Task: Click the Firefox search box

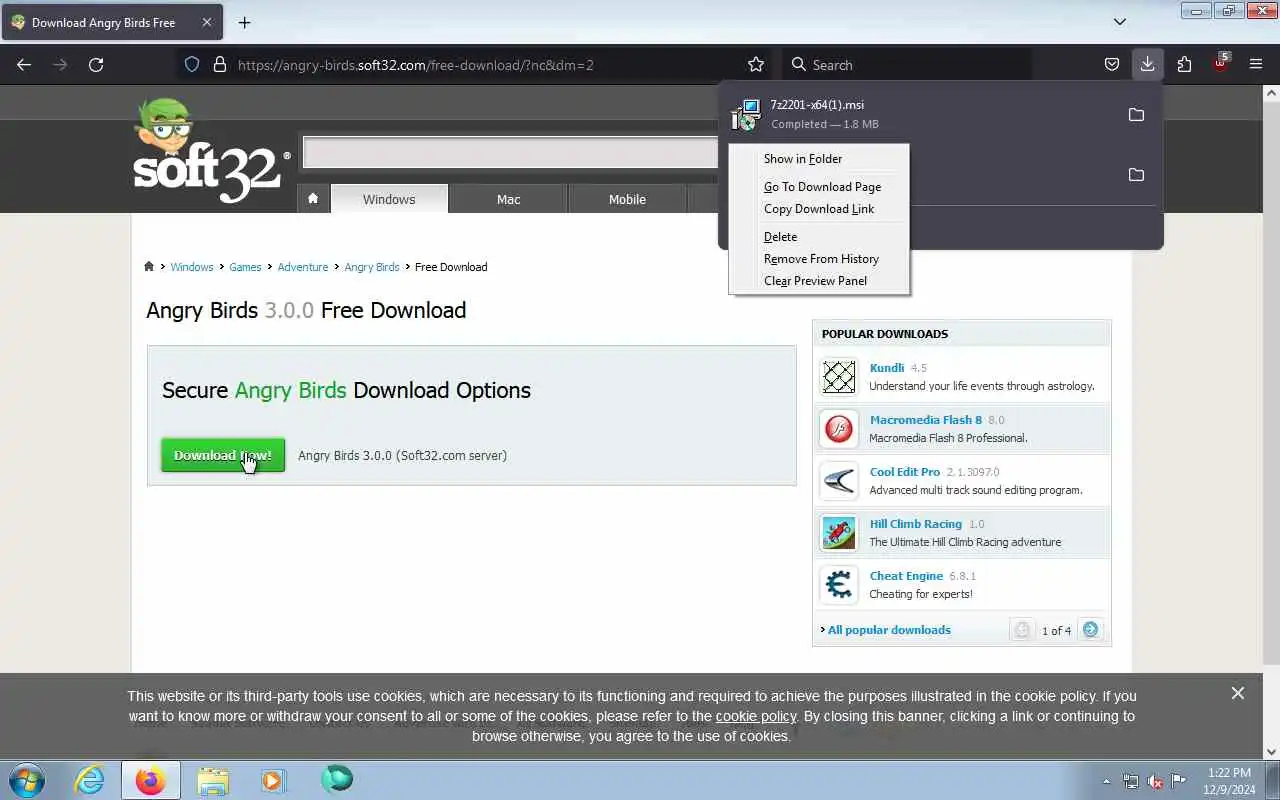Action: pos(906,65)
